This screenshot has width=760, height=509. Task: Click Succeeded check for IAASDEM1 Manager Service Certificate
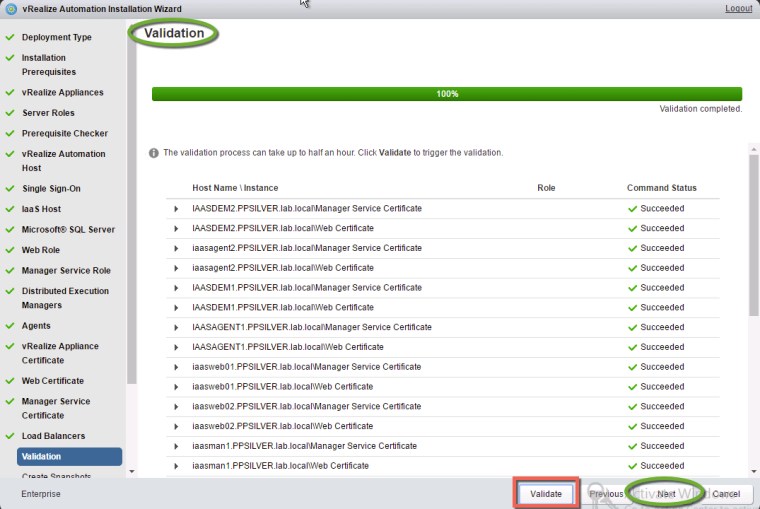pyautogui.click(x=632, y=288)
